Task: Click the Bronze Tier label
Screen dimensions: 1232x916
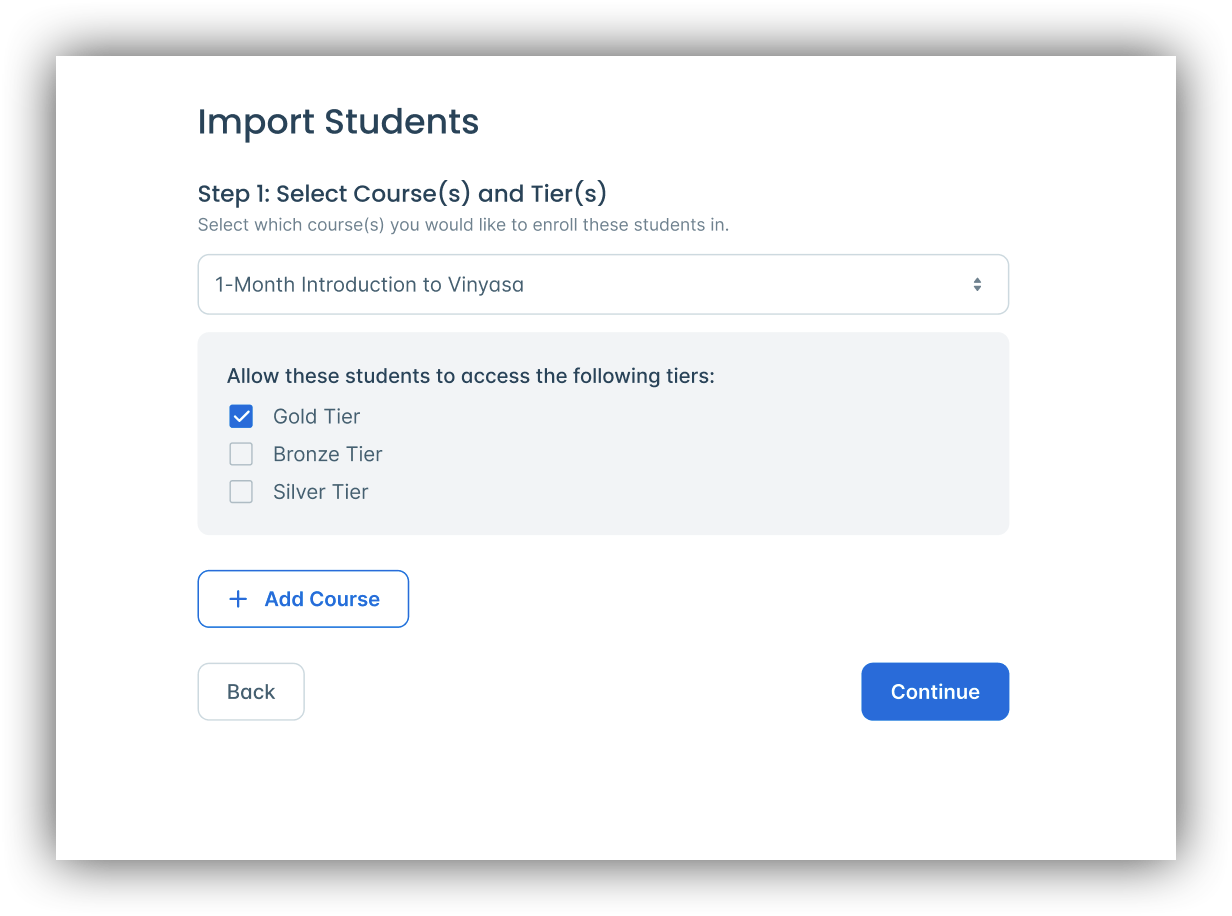Action: click(x=327, y=454)
